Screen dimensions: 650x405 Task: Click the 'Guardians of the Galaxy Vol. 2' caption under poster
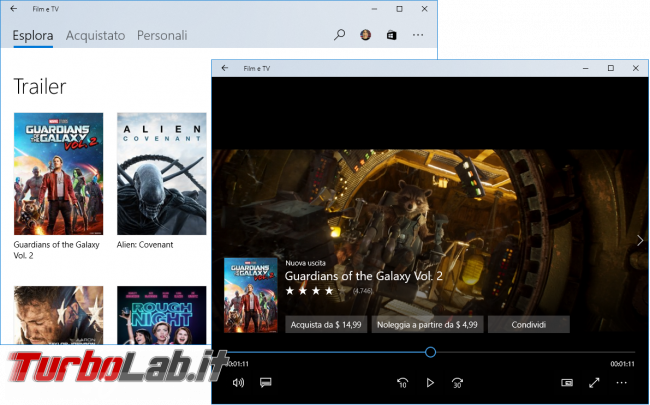[56, 250]
